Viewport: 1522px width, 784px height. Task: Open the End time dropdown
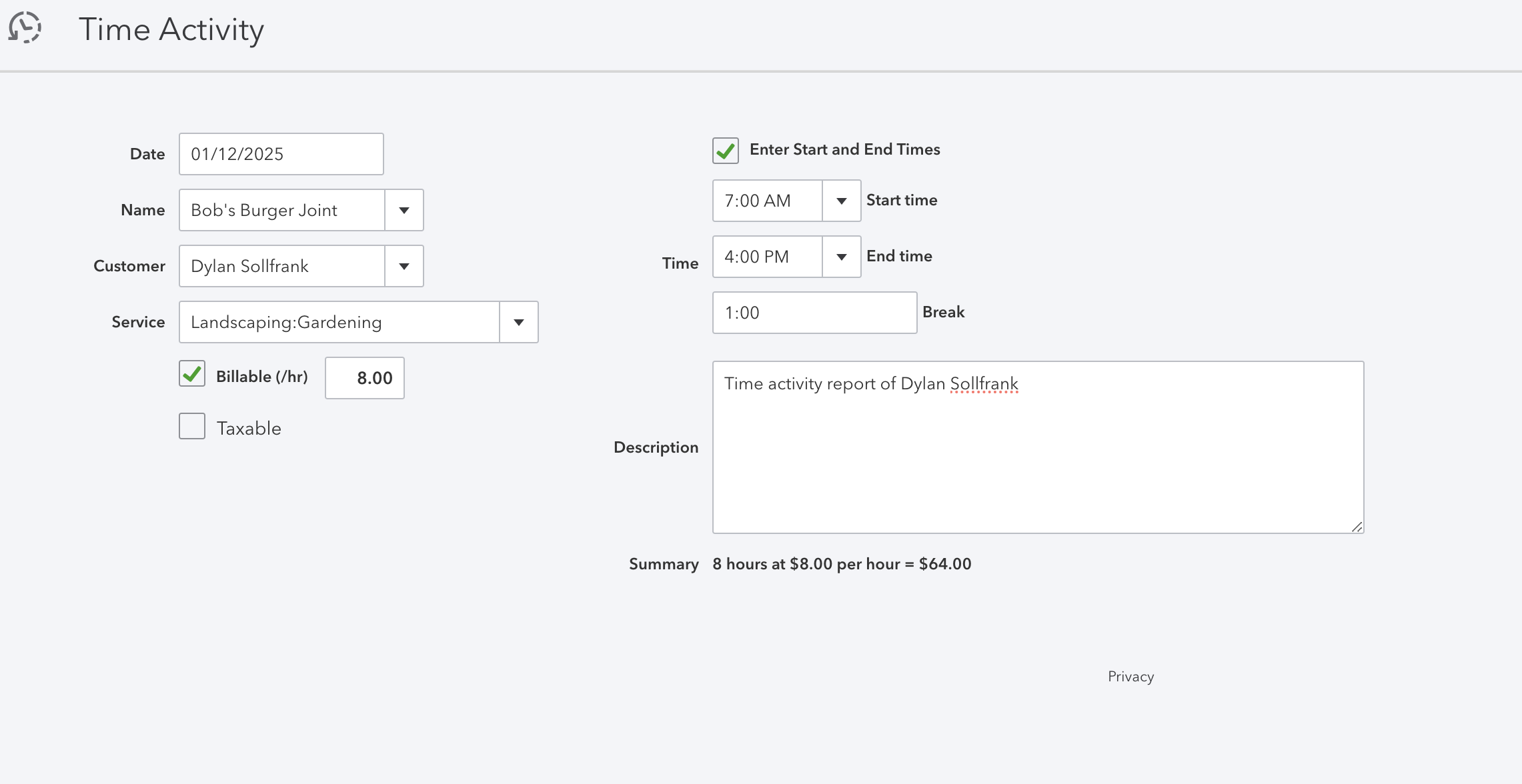[x=841, y=257]
